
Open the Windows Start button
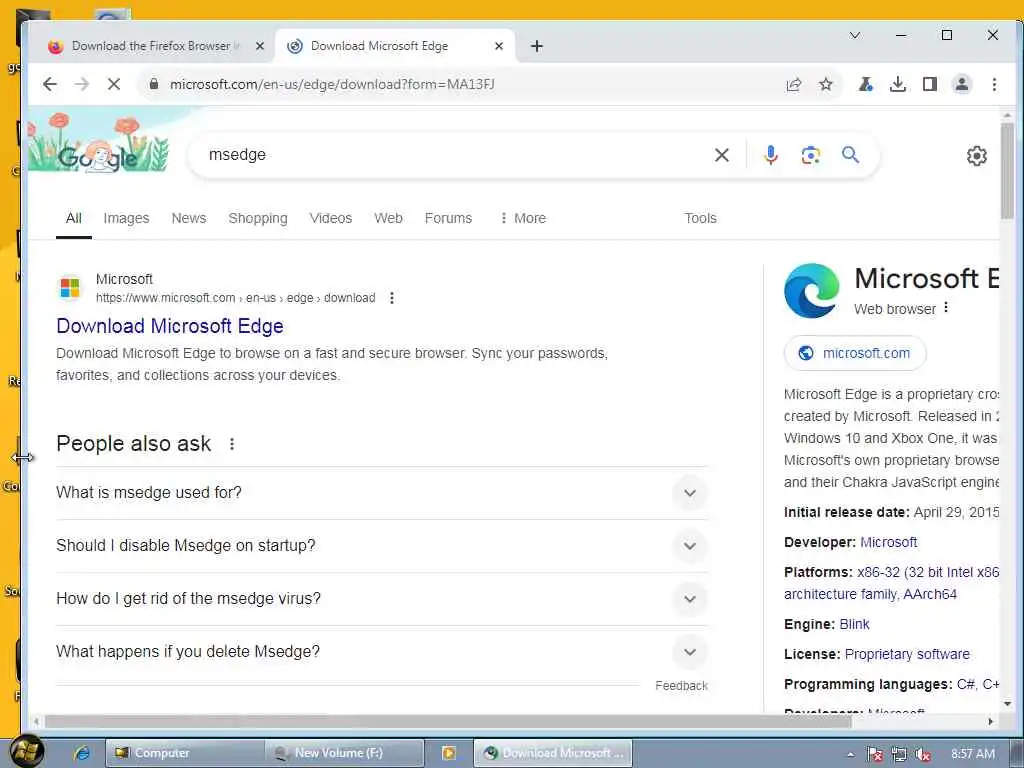pyautogui.click(x=25, y=752)
